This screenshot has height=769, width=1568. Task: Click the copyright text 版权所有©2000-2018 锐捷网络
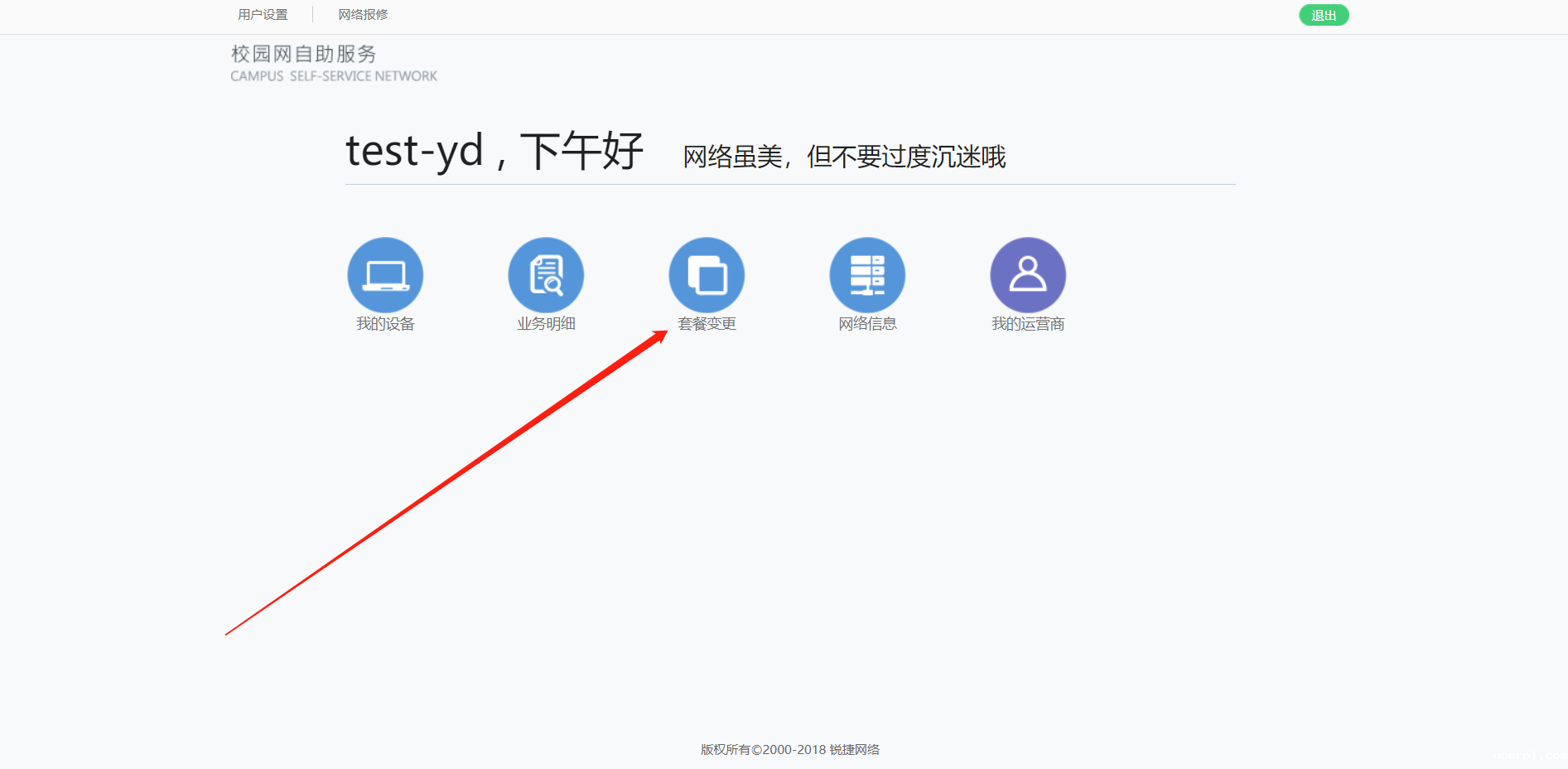pos(790,750)
